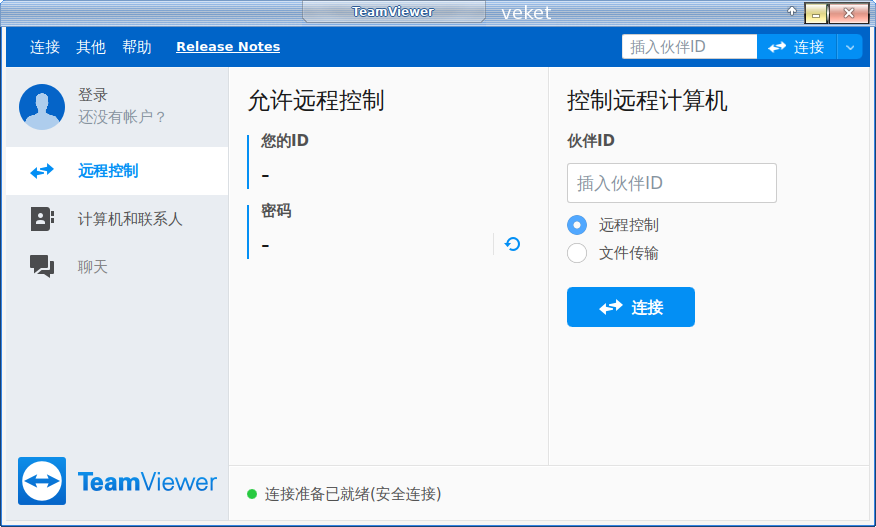876x527 pixels.
Task: Click the contacts book icon in sidebar
Action: [x=42, y=219]
